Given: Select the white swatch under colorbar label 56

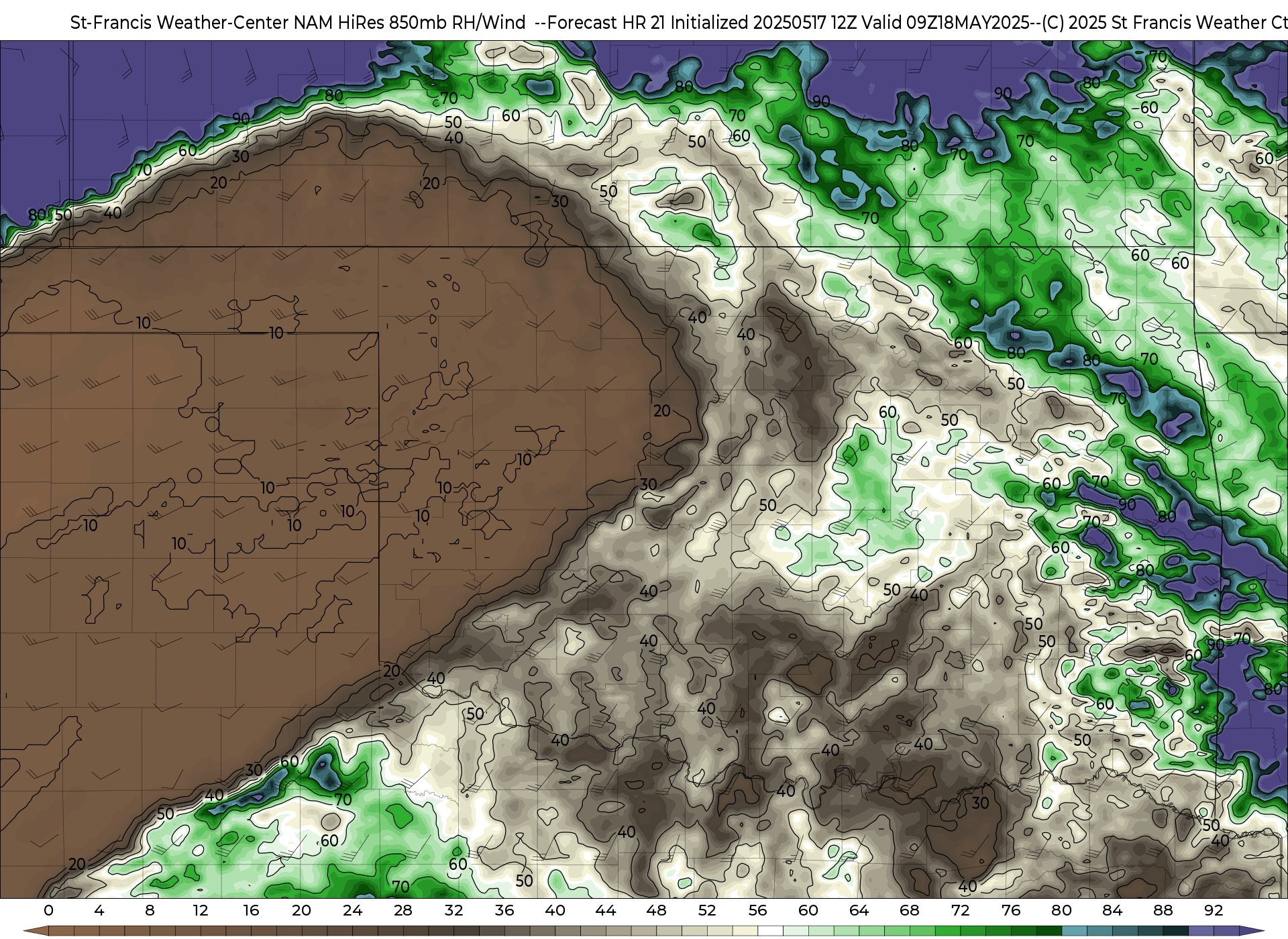Looking at the screenshot, I should click(770, 931).
